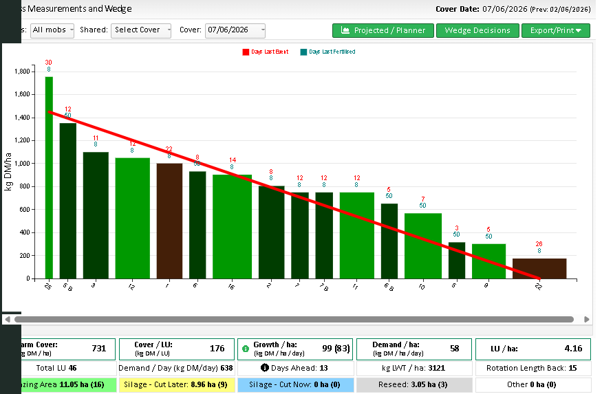Viewport: 602px width, 394px height.
Task: Select the bar for paddock 10
Action: pos(423,246)
